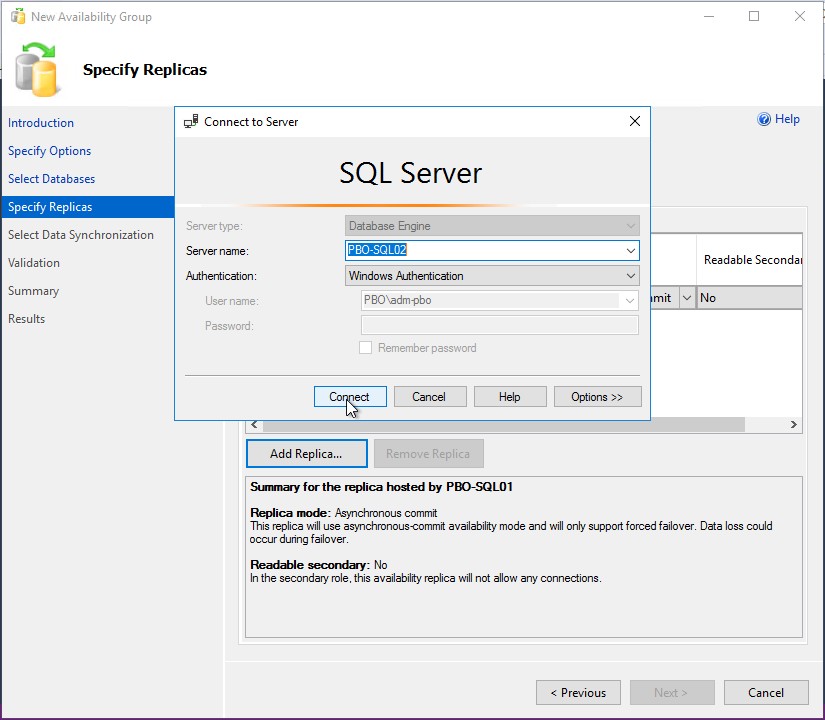This screenshot has width=825, height=720.
Task: Open the Server name dropdown
Action: point(630,251)
